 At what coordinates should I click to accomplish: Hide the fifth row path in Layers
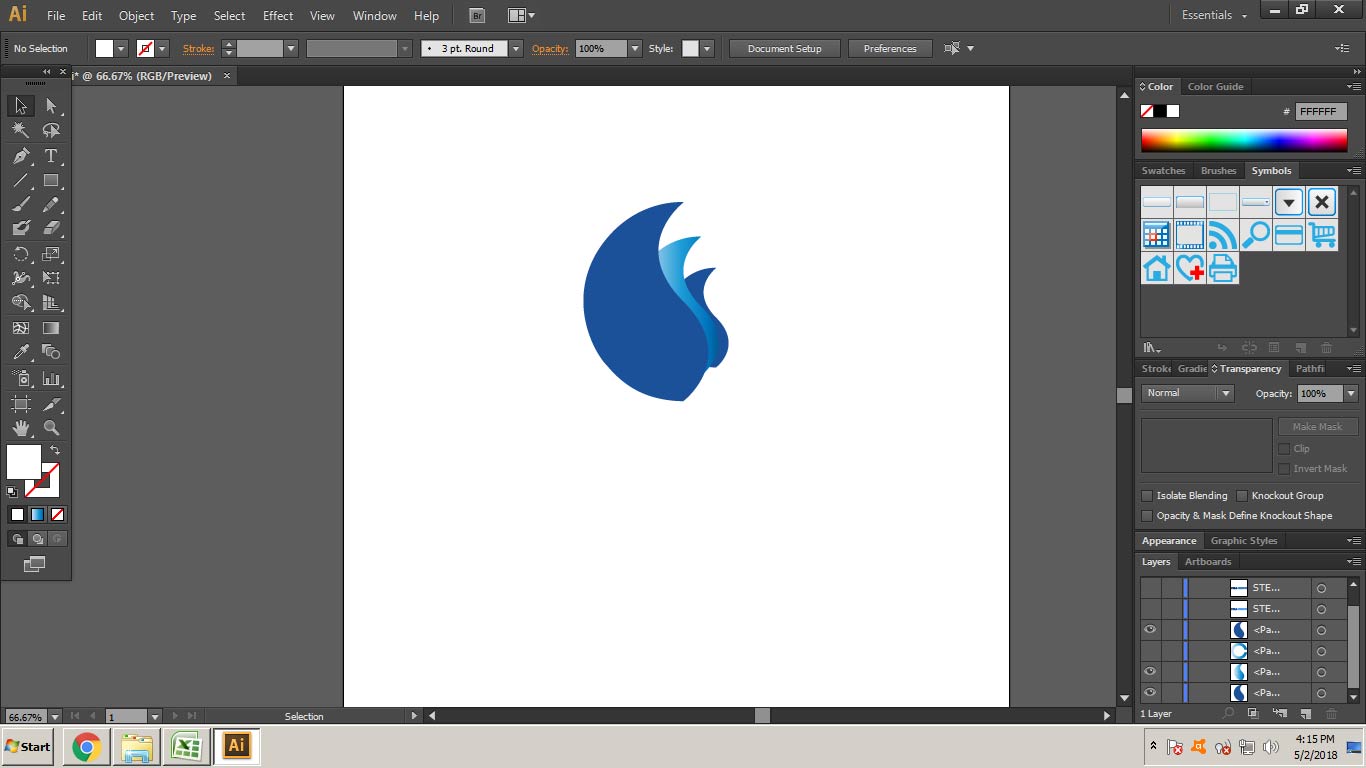click(x=1150, y=672)
